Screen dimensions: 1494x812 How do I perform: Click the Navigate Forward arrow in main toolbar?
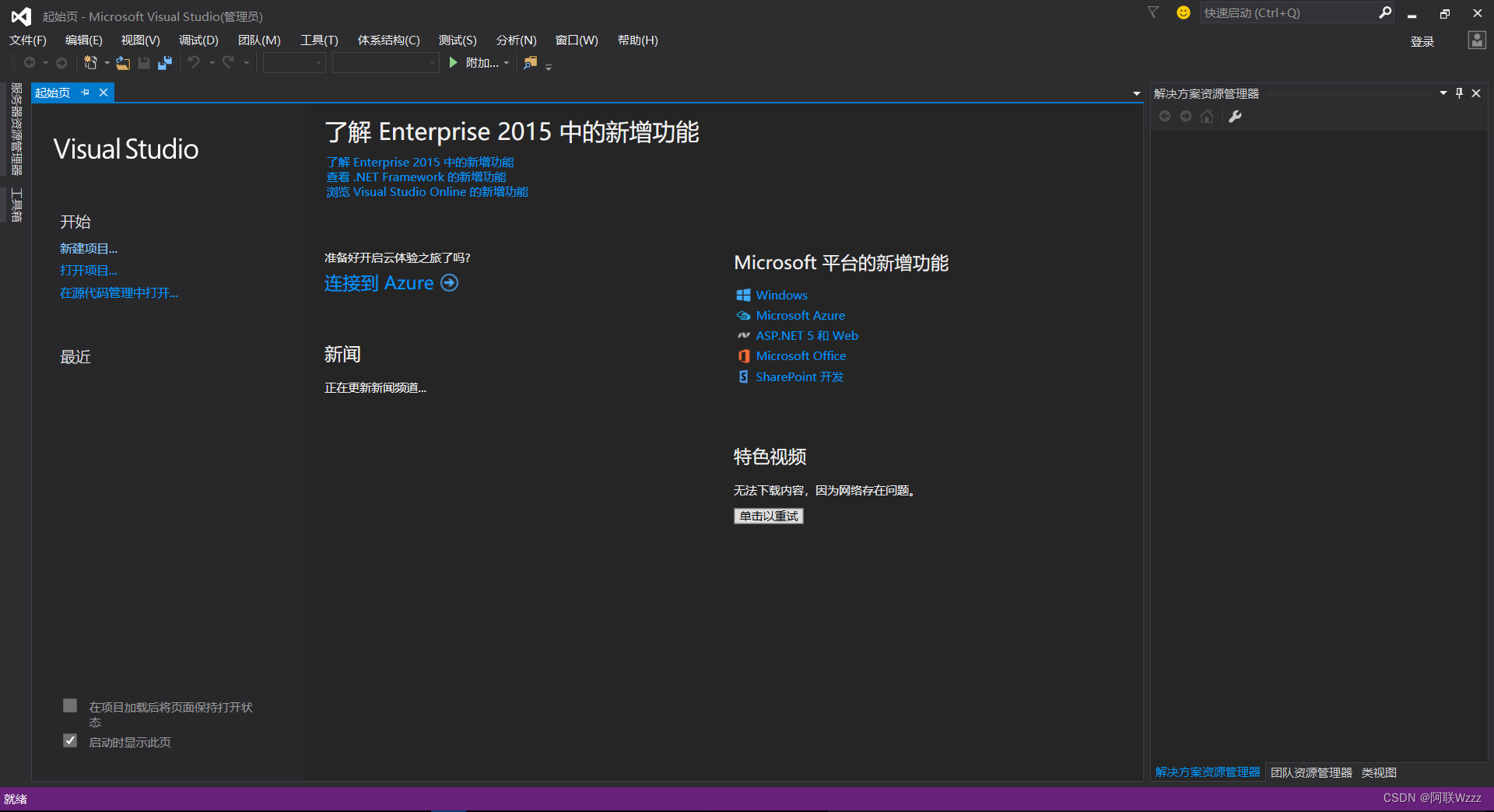pos(61,63)
